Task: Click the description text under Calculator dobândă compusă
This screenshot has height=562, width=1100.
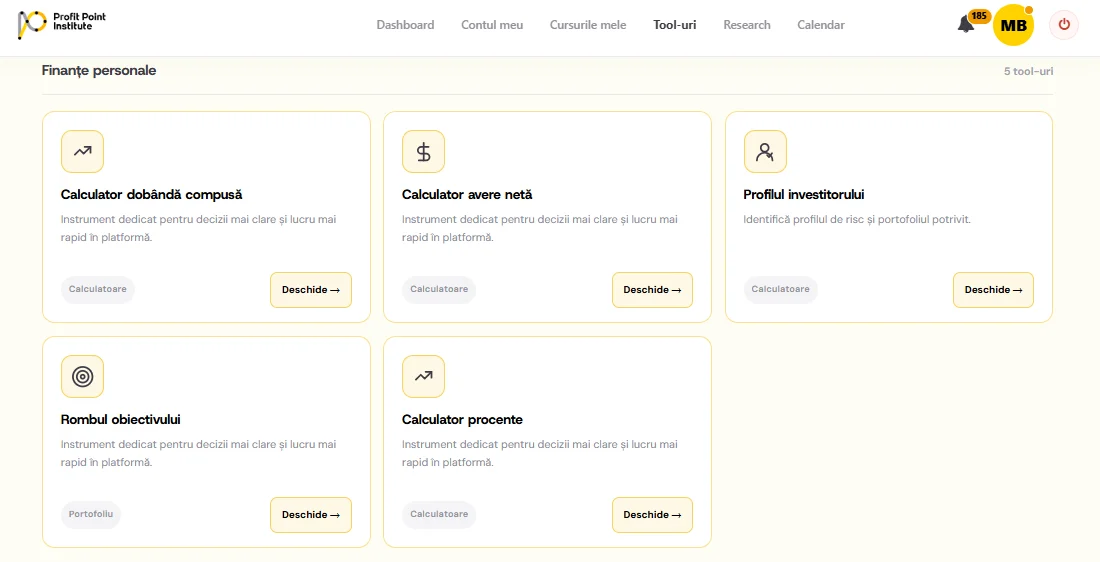Action: pos(199,229)
